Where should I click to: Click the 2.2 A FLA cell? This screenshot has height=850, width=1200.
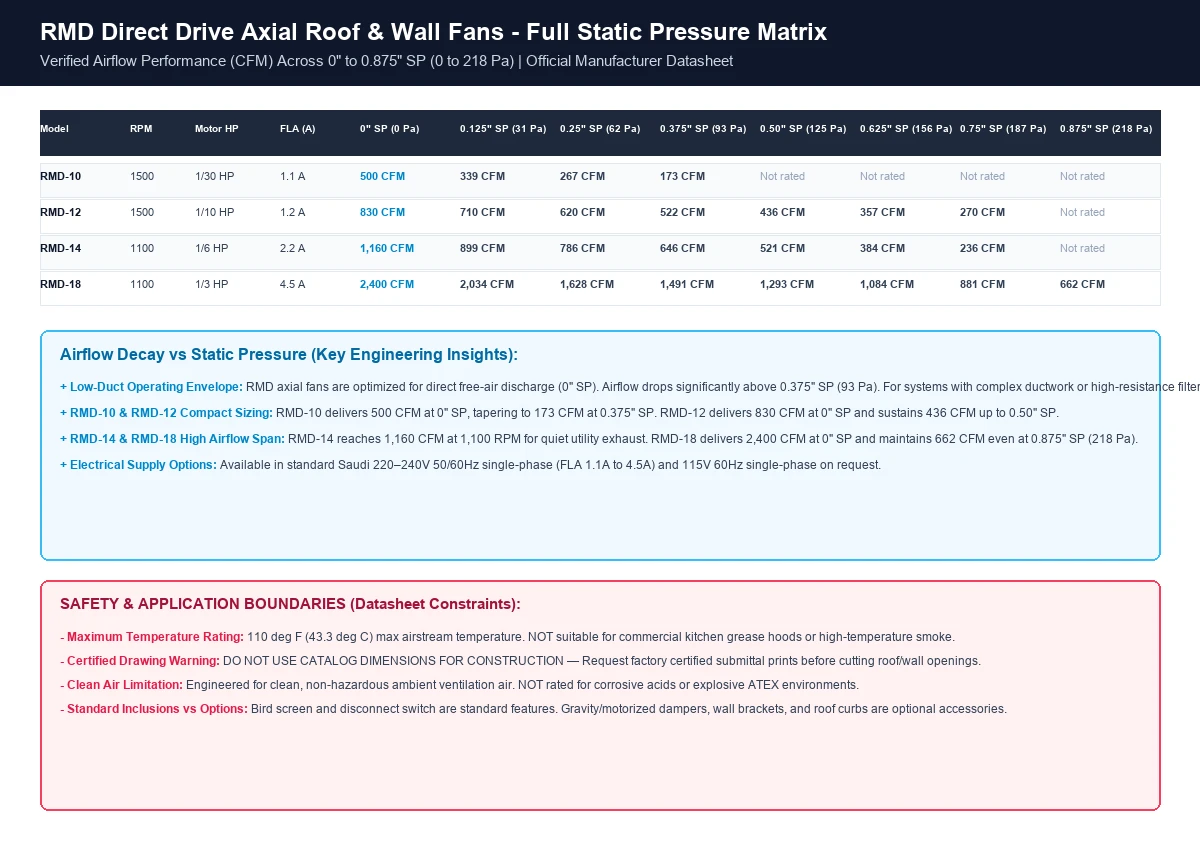[293, 249]
